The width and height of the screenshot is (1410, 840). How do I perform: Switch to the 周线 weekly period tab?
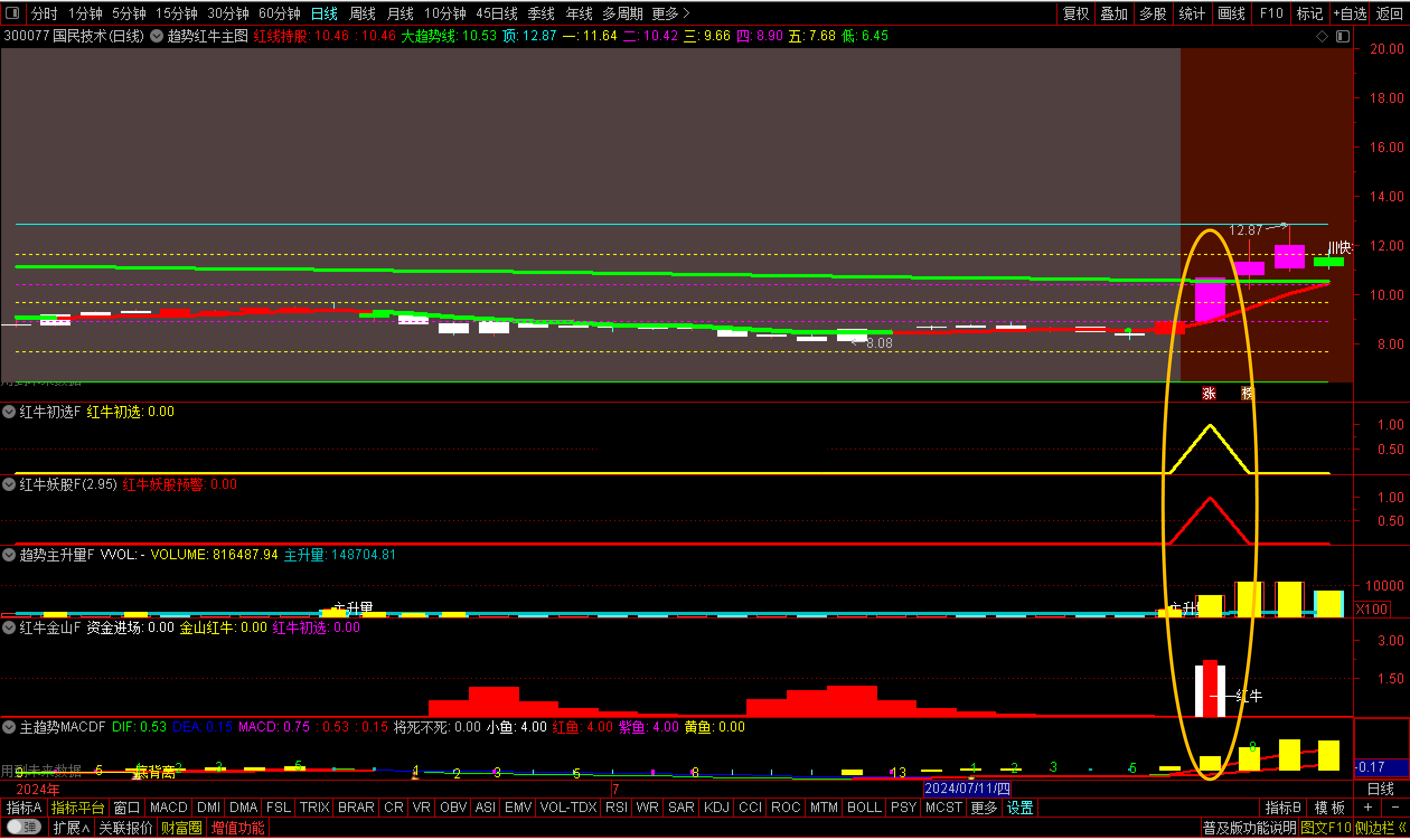tap(363, 13)
